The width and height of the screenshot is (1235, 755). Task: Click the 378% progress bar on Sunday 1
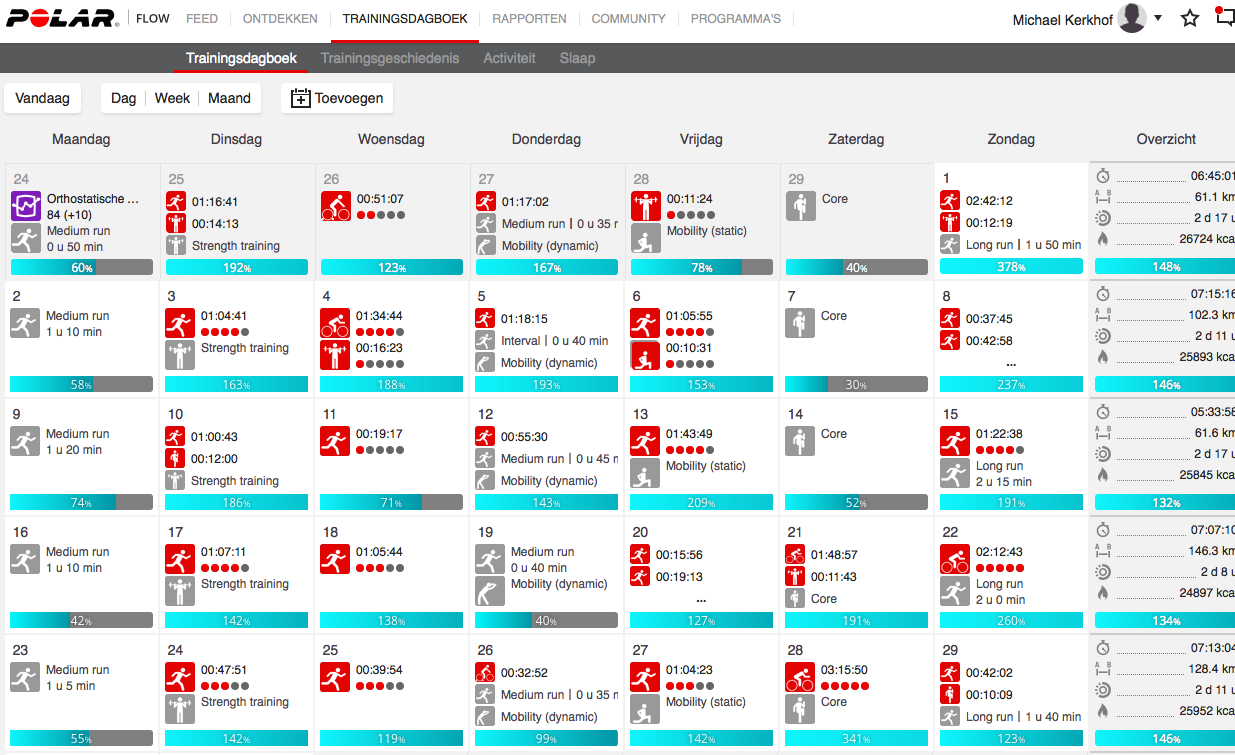point(1011,267)
